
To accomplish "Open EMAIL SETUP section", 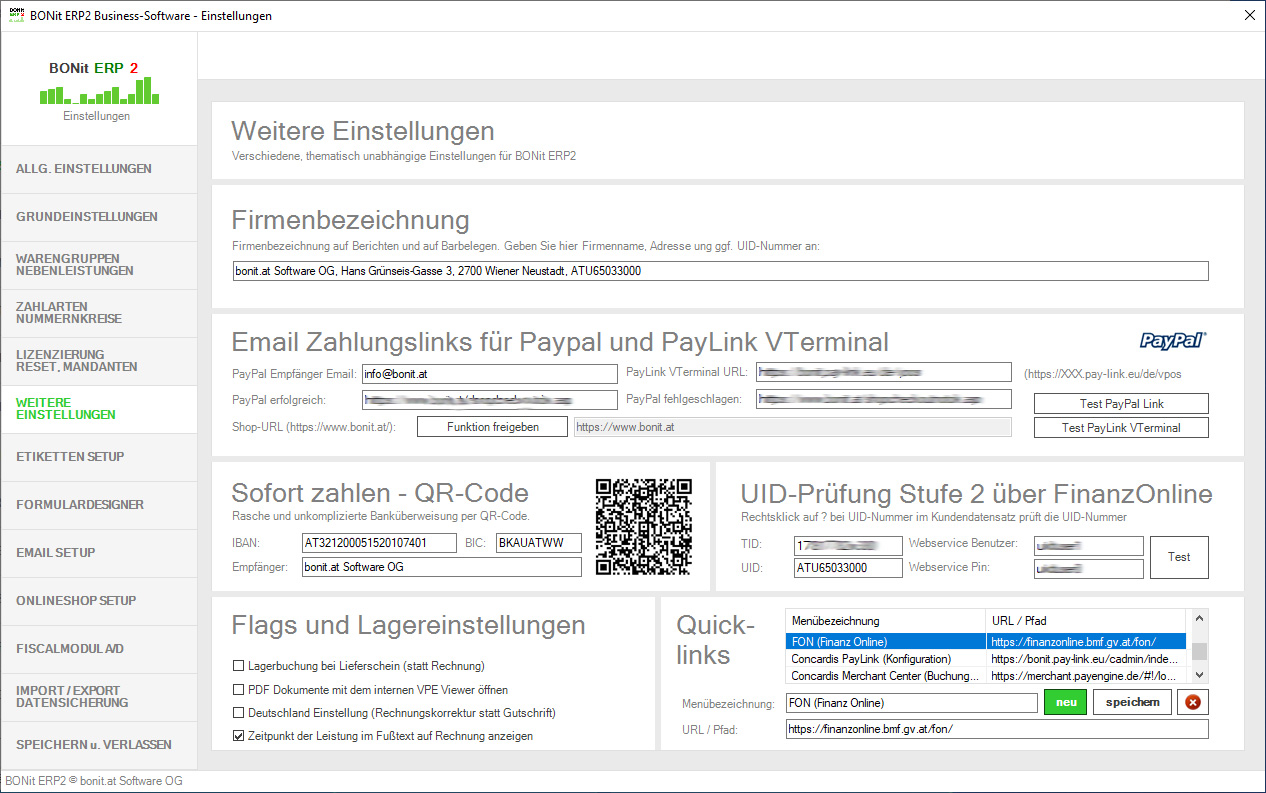I will click(x=99, y=553).
